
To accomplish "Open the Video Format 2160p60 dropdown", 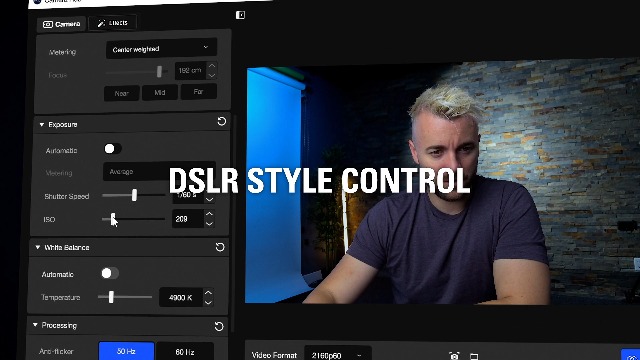I will coord(338,354).
